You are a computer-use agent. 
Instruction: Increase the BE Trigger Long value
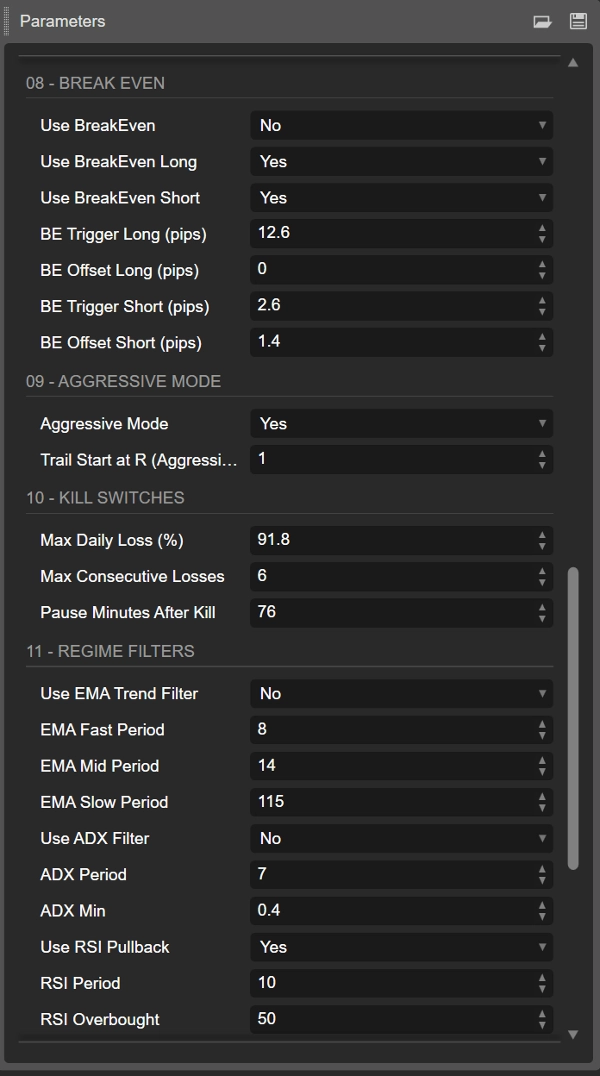542,228
